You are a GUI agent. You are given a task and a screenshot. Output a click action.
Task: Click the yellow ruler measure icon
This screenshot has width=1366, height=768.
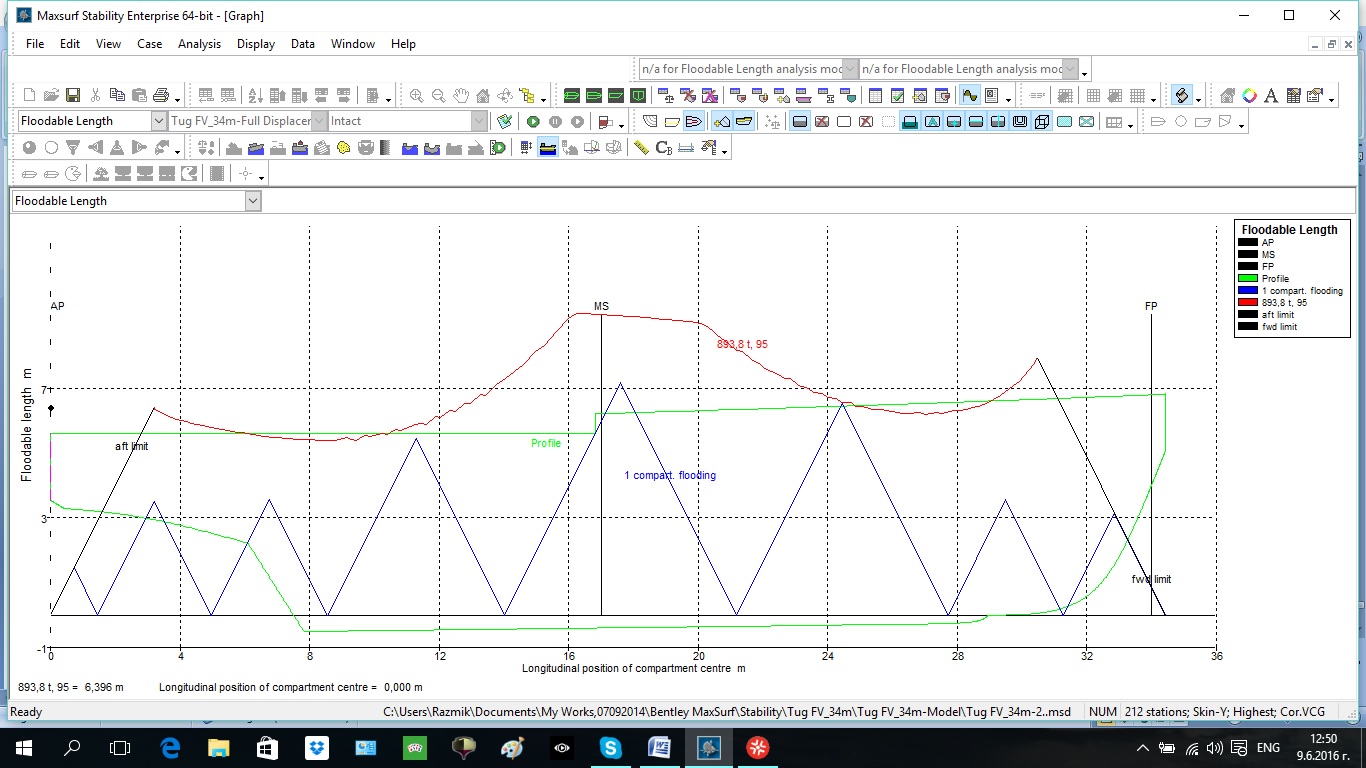(x=641, y=148)
